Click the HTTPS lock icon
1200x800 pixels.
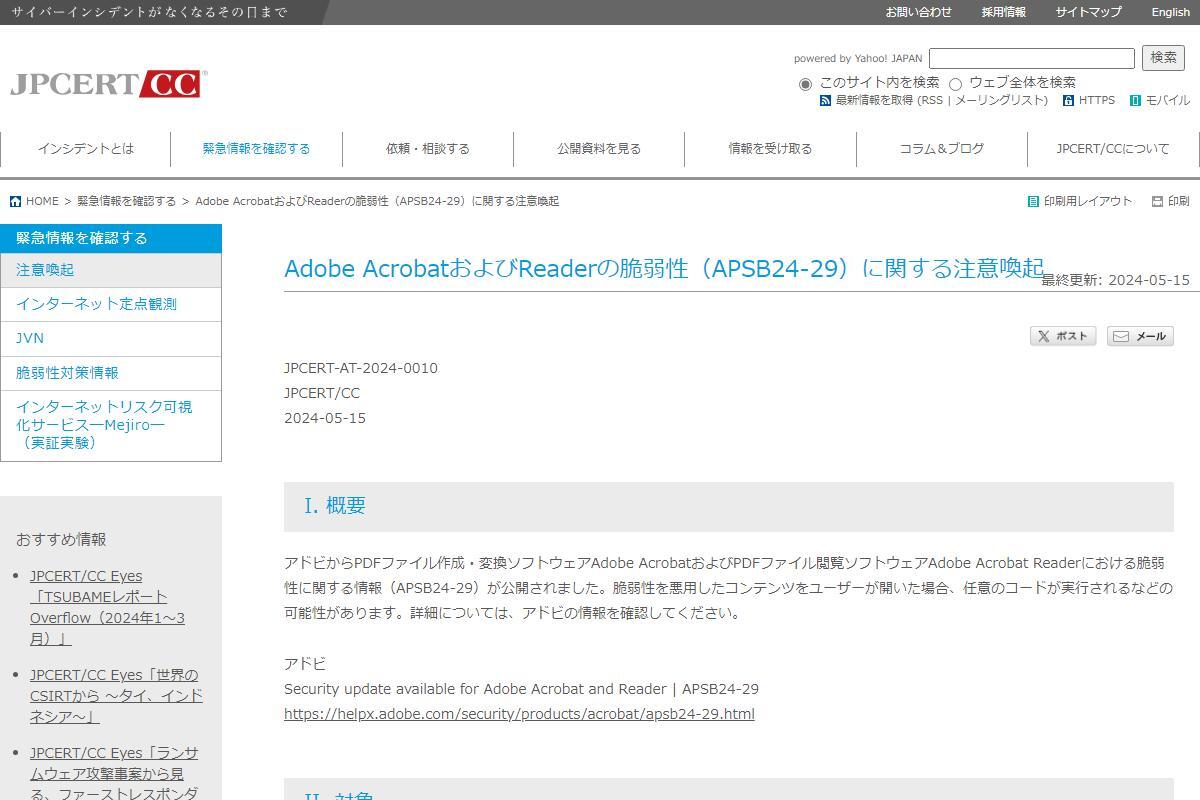(x=1068, y=101)
